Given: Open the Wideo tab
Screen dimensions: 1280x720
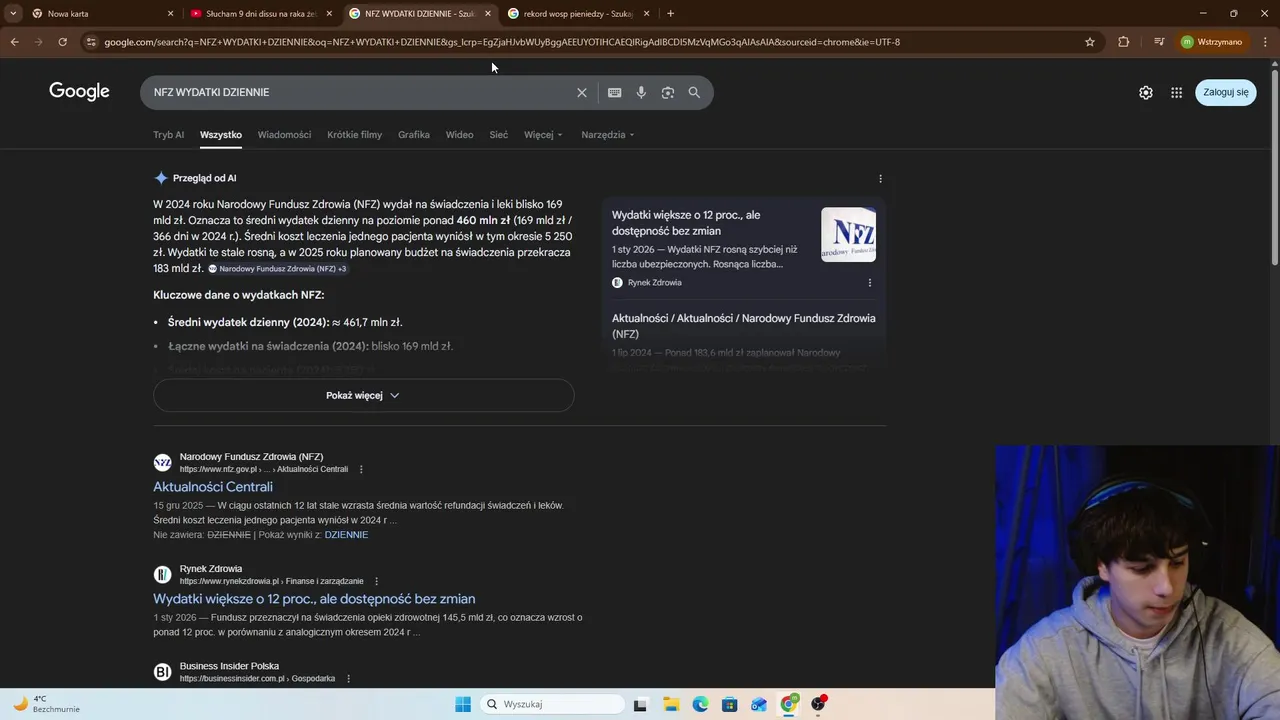Looking at the screenshot, I should point(459,135).
